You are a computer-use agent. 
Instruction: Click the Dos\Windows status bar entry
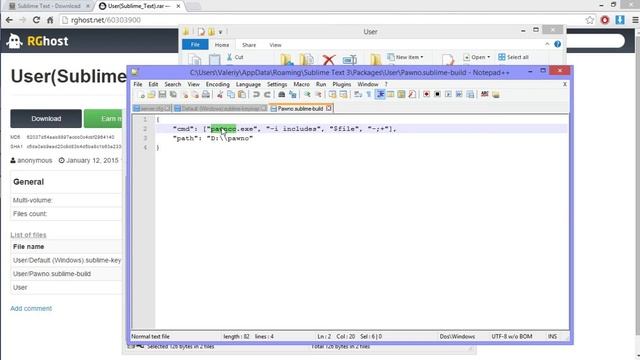pos(457,336)
